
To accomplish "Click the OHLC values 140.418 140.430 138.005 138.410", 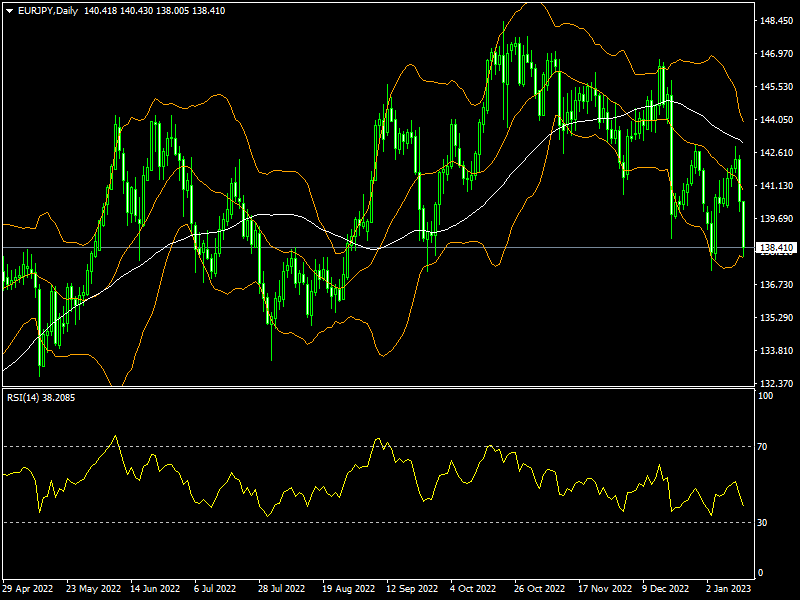I will pyautogui.click(x=155, y=11).
